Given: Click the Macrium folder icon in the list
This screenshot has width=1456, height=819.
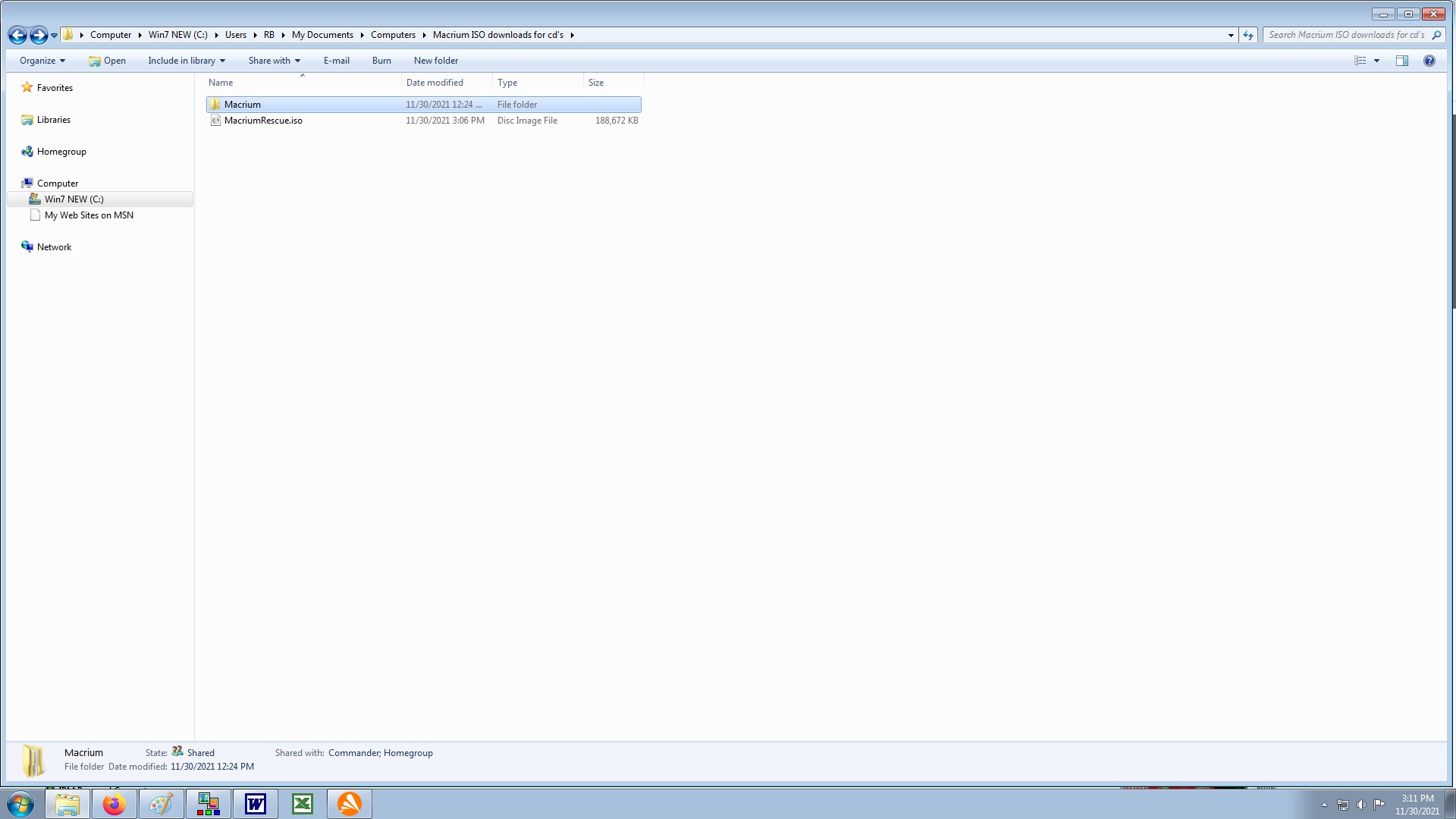Looking at the screenshot, I should [x=215, y=105].
